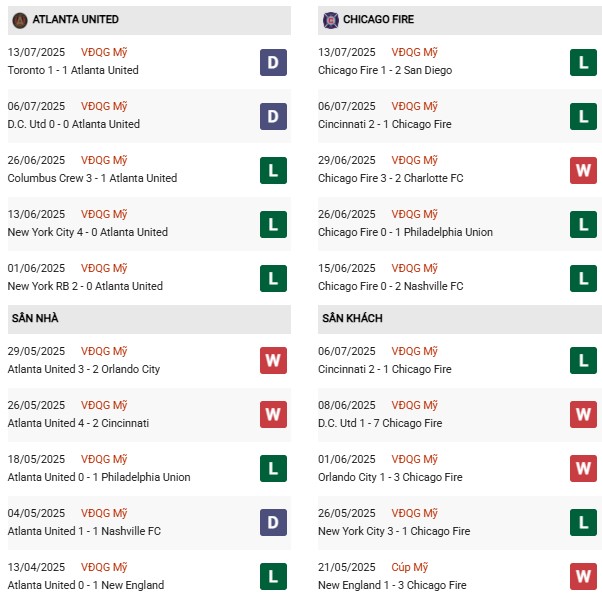
Task: Open Chicago Fire 0 - 2 Nashville FC match
Action: pyautogui.click(x=390, y=286)
